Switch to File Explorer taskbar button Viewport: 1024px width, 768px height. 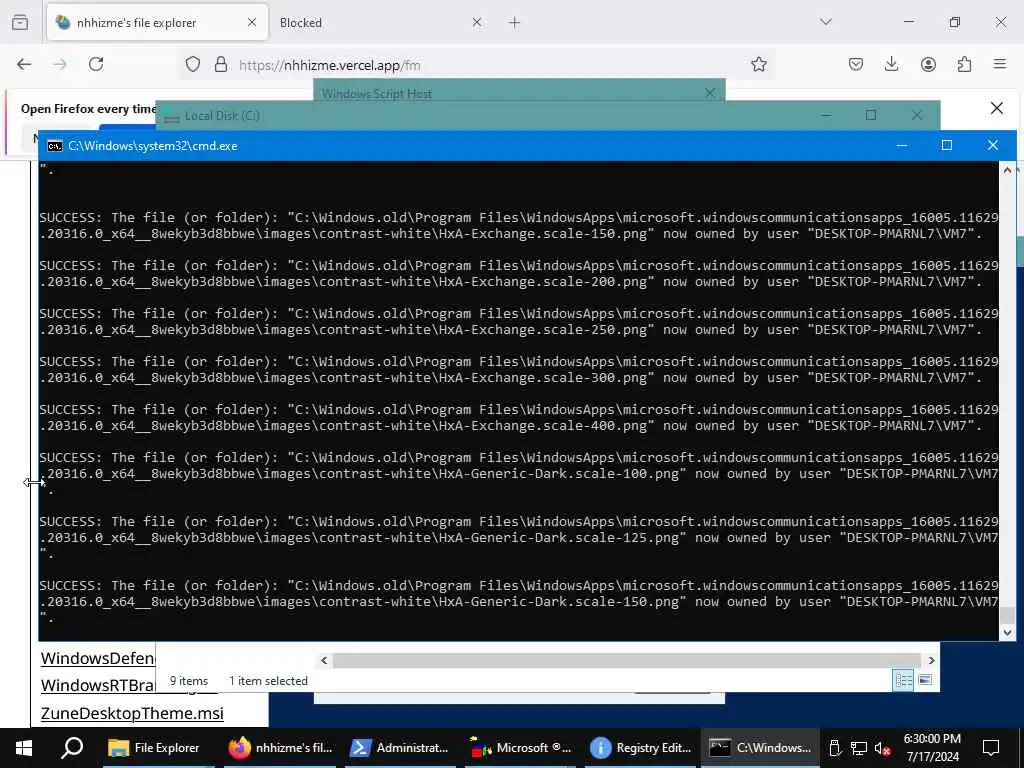[154, 748]
